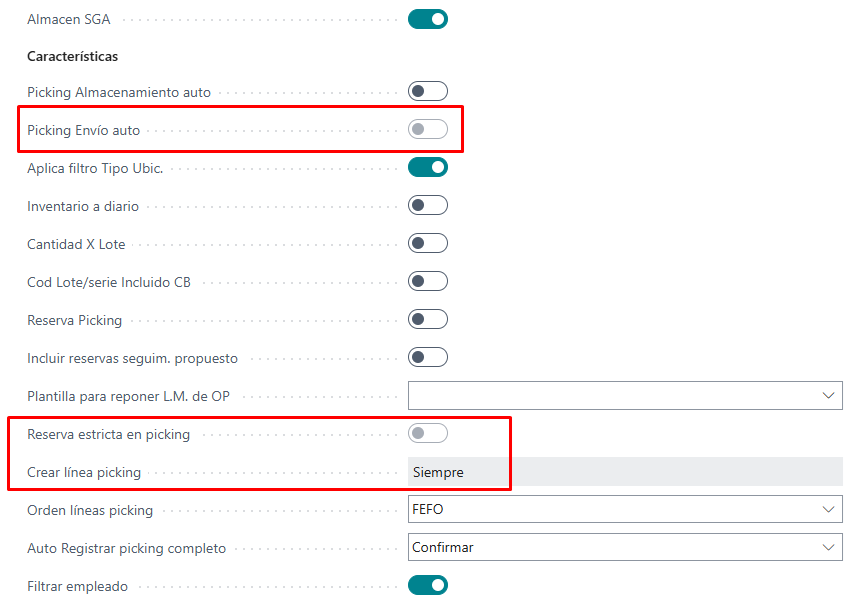
Task: Click the 'Plantilla para reponer L.M. de OP' label text
Action: click(x=128, y=396)
